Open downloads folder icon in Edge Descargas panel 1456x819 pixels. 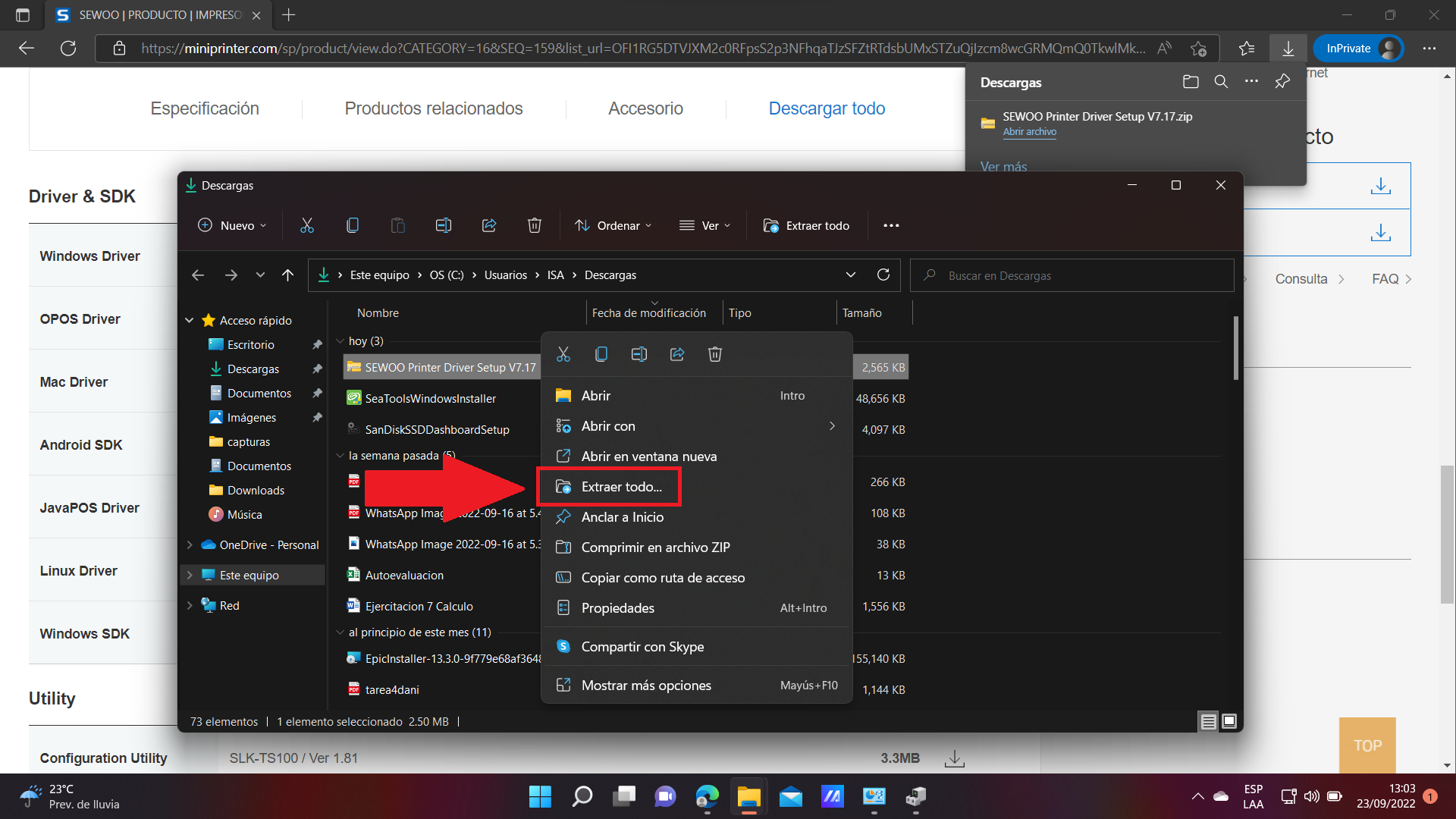[x=1191, y=82]
